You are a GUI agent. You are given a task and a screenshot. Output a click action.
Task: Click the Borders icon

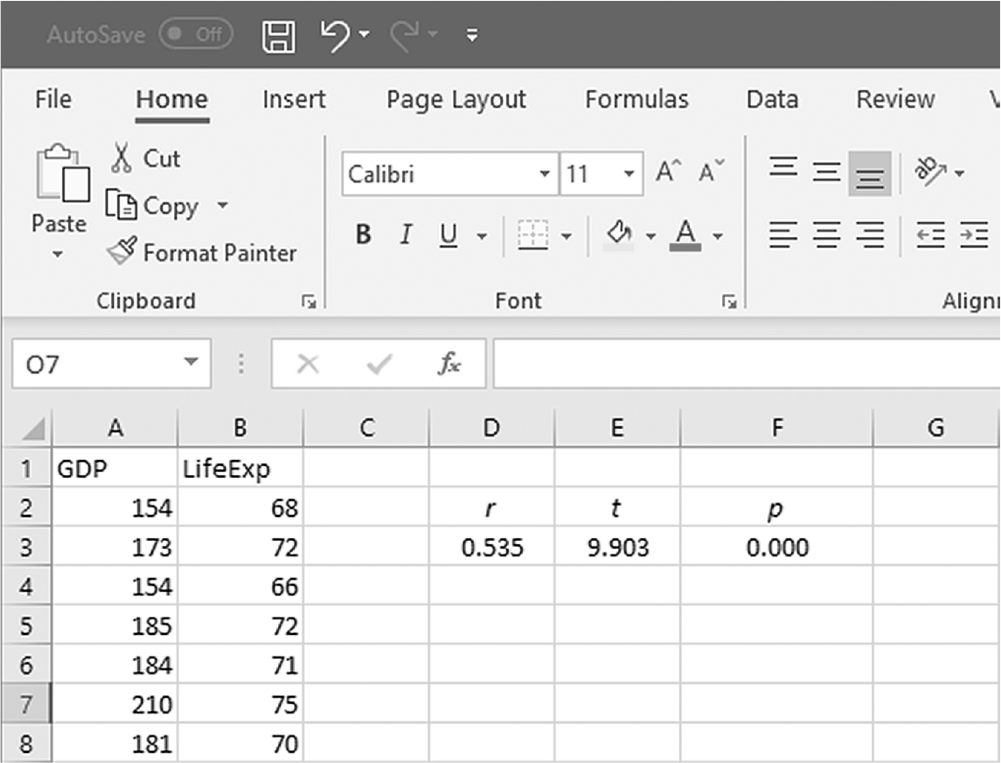click(532, 235)
